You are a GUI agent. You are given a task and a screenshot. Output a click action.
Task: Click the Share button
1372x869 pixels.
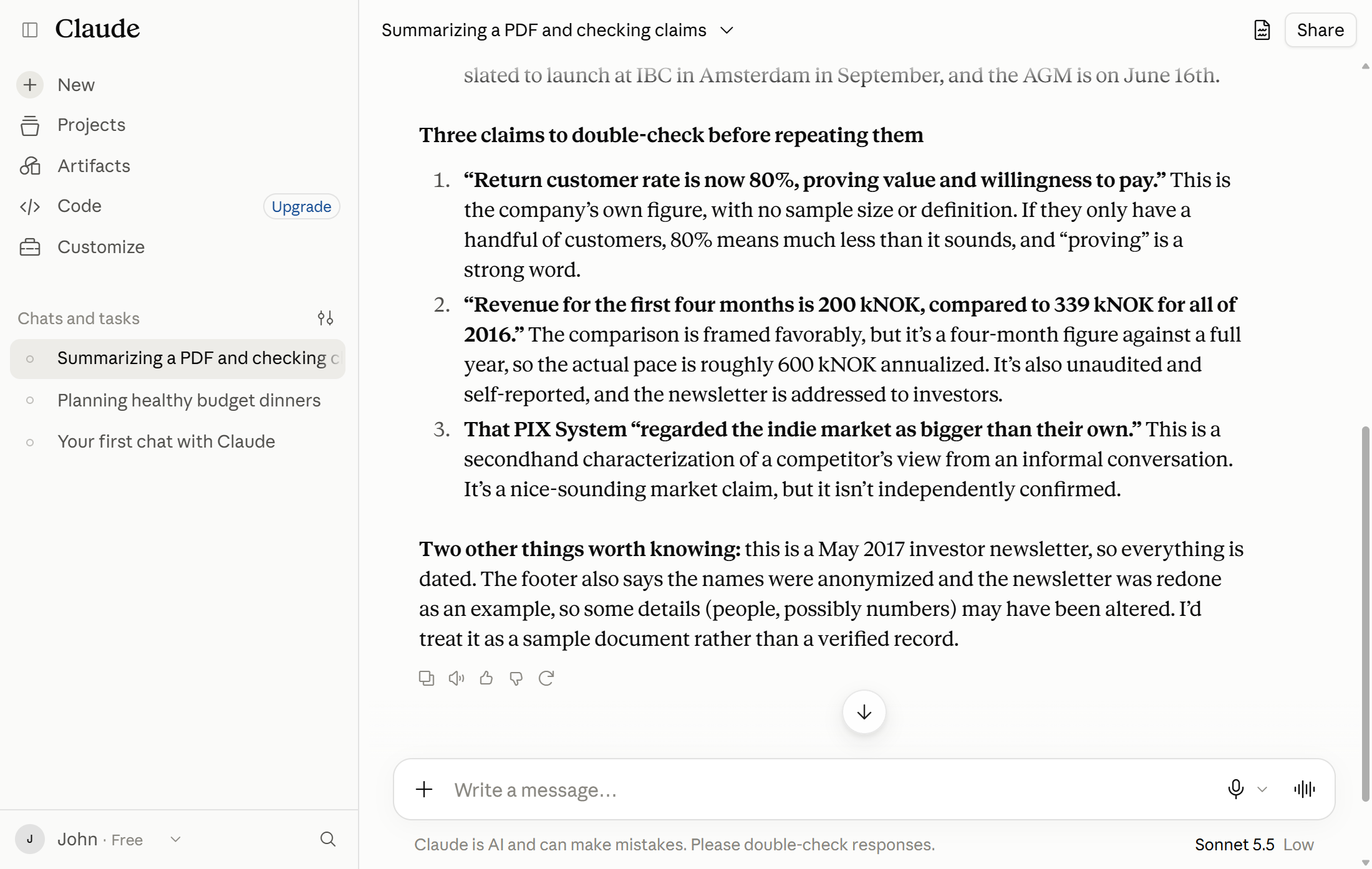pos(1320,30)
